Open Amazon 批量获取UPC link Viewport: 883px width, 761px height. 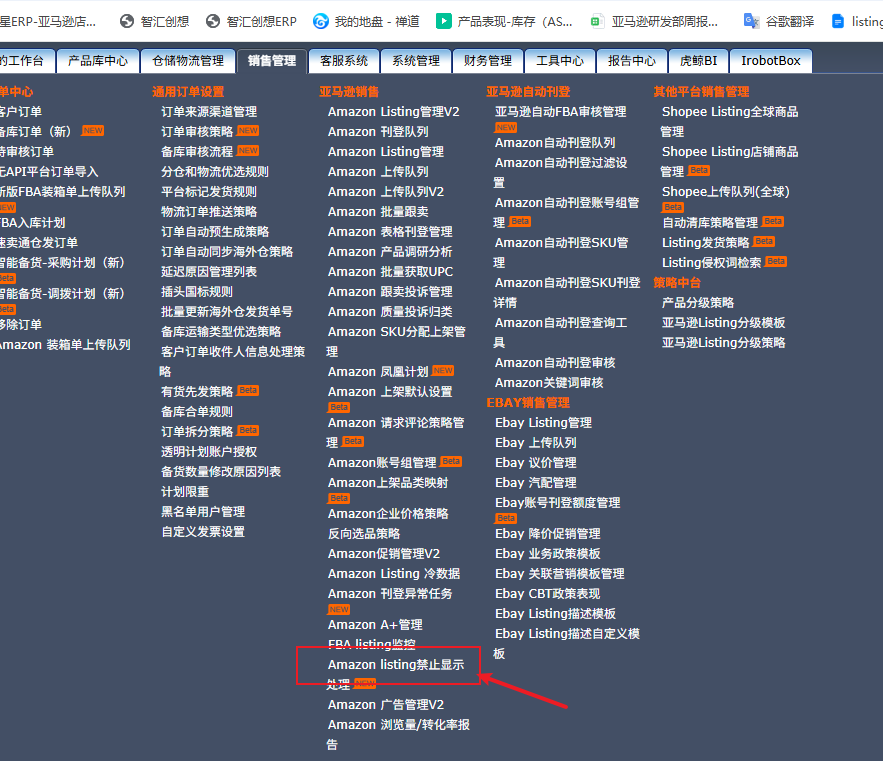[390, 272]
